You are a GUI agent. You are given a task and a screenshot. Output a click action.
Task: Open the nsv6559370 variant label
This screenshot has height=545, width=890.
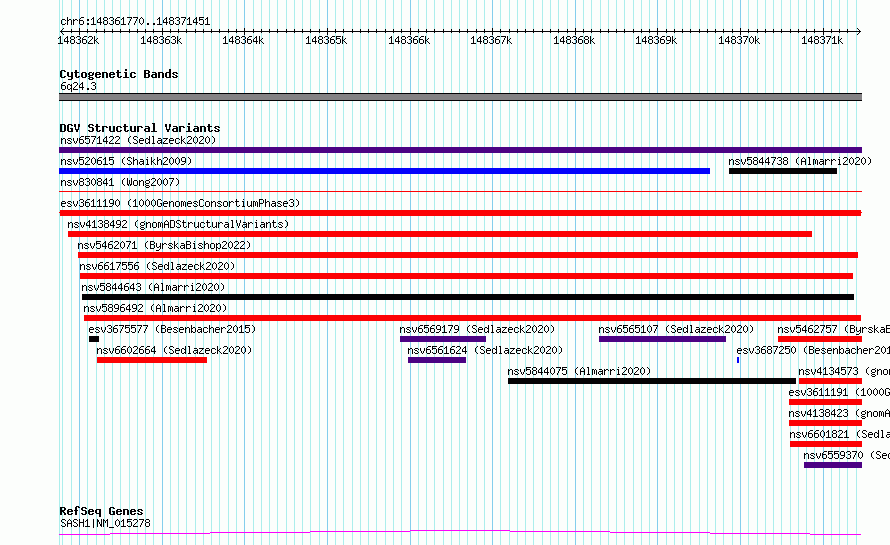click(846, 455)
